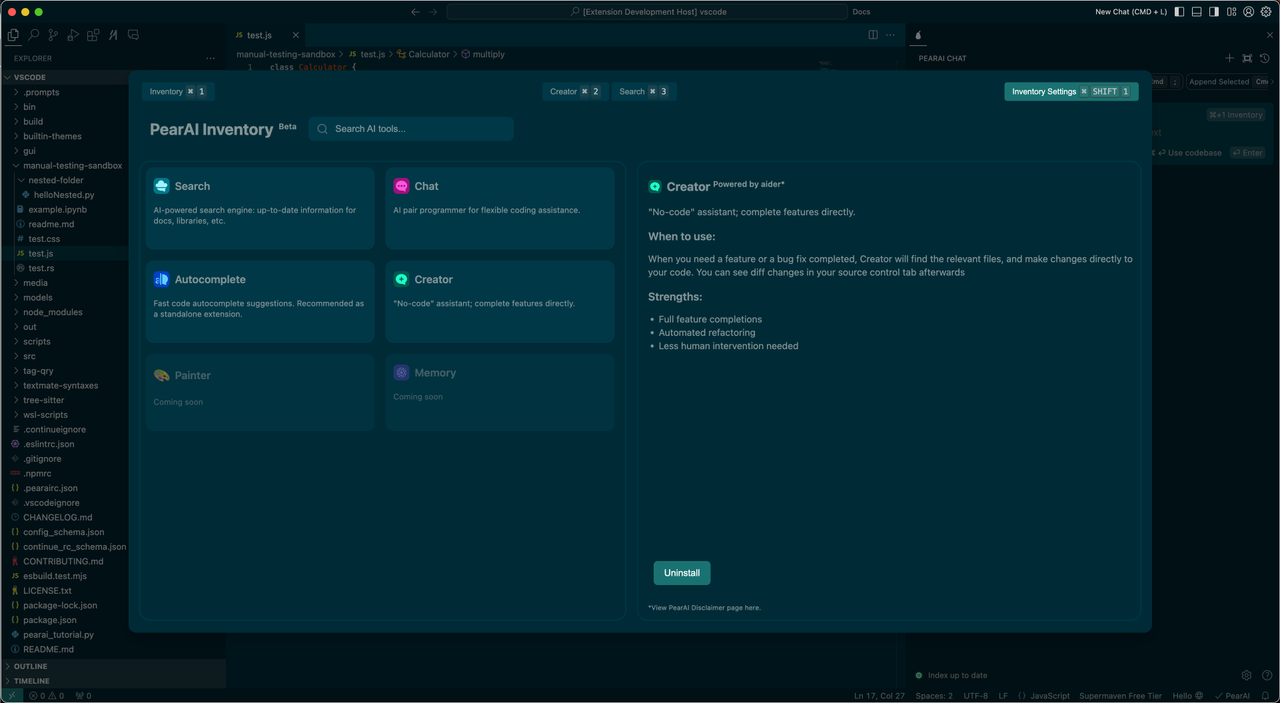Click the title bar command center
The width and height of the screenshot is (1280, 703).
(646, 12)
